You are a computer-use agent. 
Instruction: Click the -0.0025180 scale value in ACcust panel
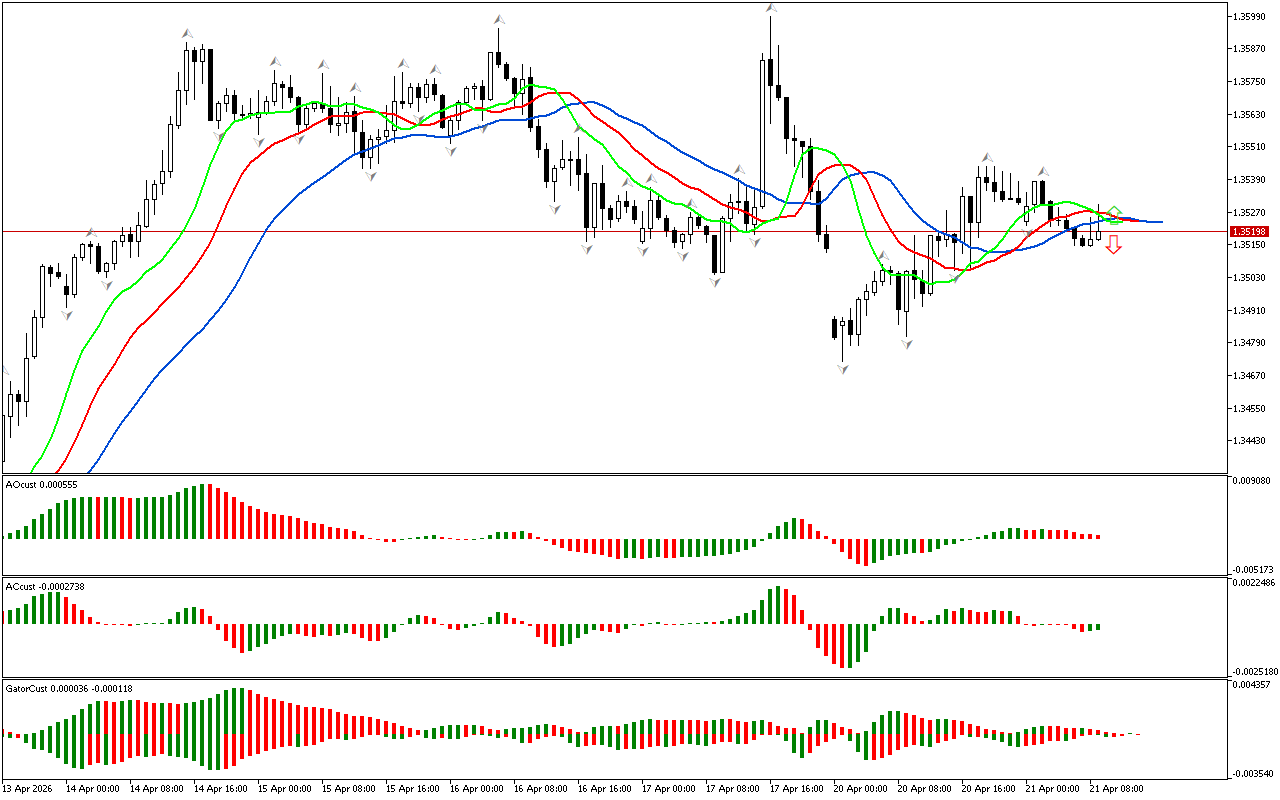1253,671
